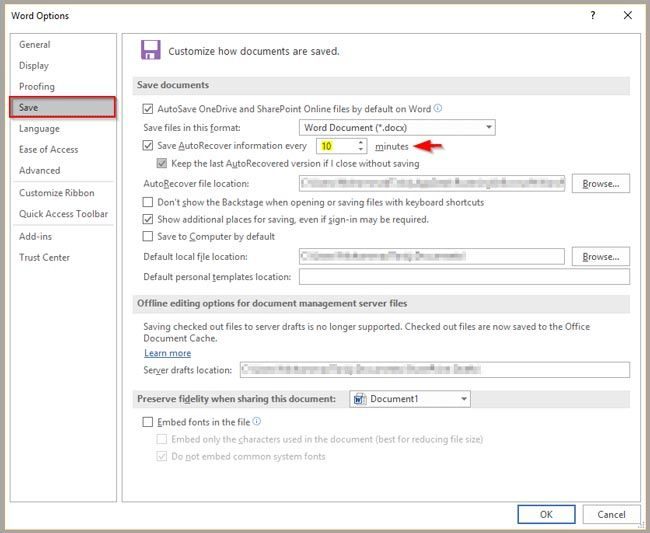Image resolution: width=650 pixels, height=533 pixels.
Task: Go to Ease of Access options
Action: pyautogui.click(x=49, y=149)
